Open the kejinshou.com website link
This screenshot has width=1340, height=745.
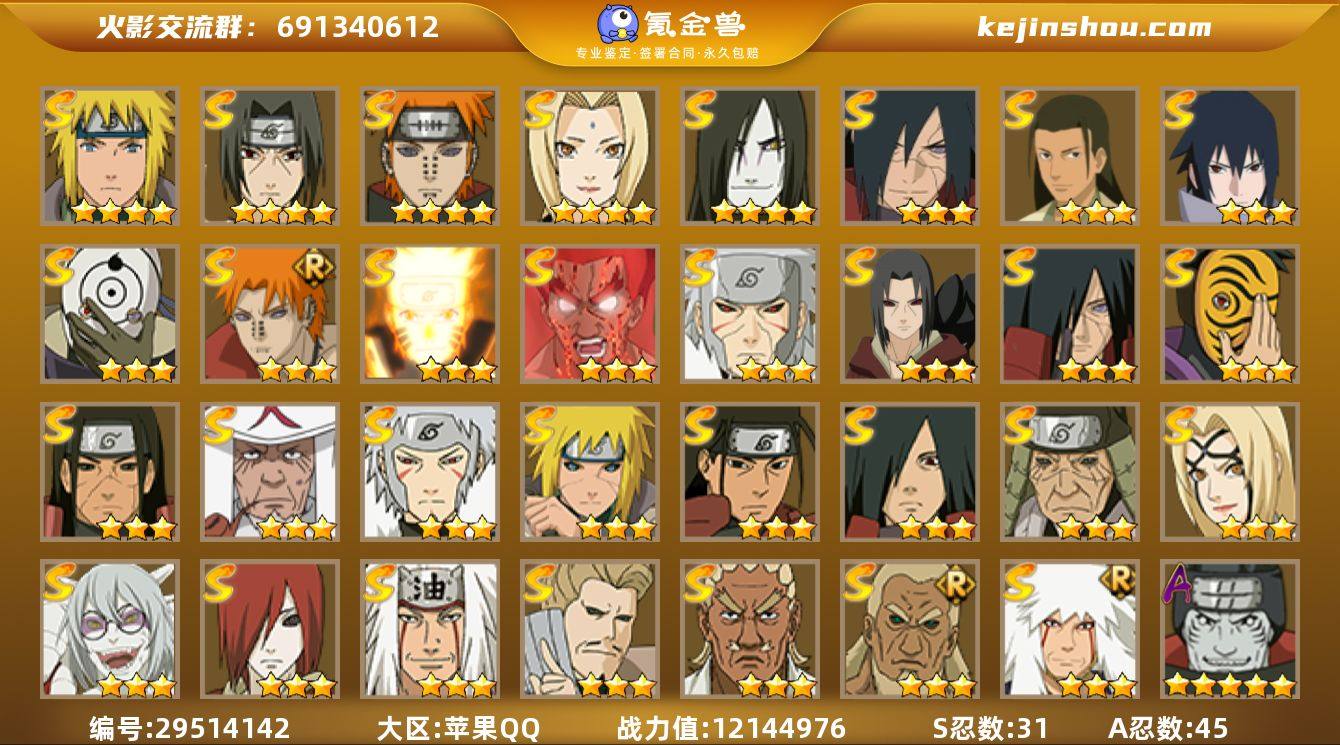point(1094,27)
